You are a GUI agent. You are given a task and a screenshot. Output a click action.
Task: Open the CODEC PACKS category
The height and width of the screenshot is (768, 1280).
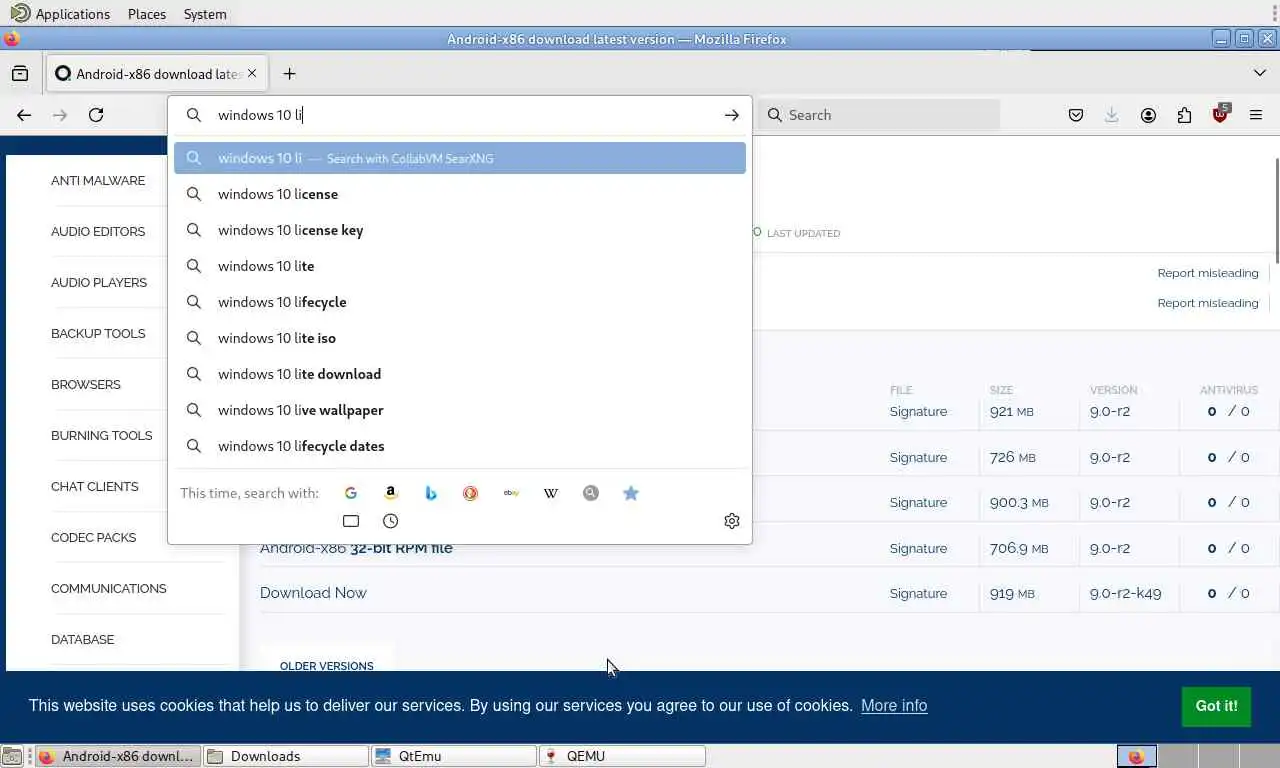click(x=94, y=538)
